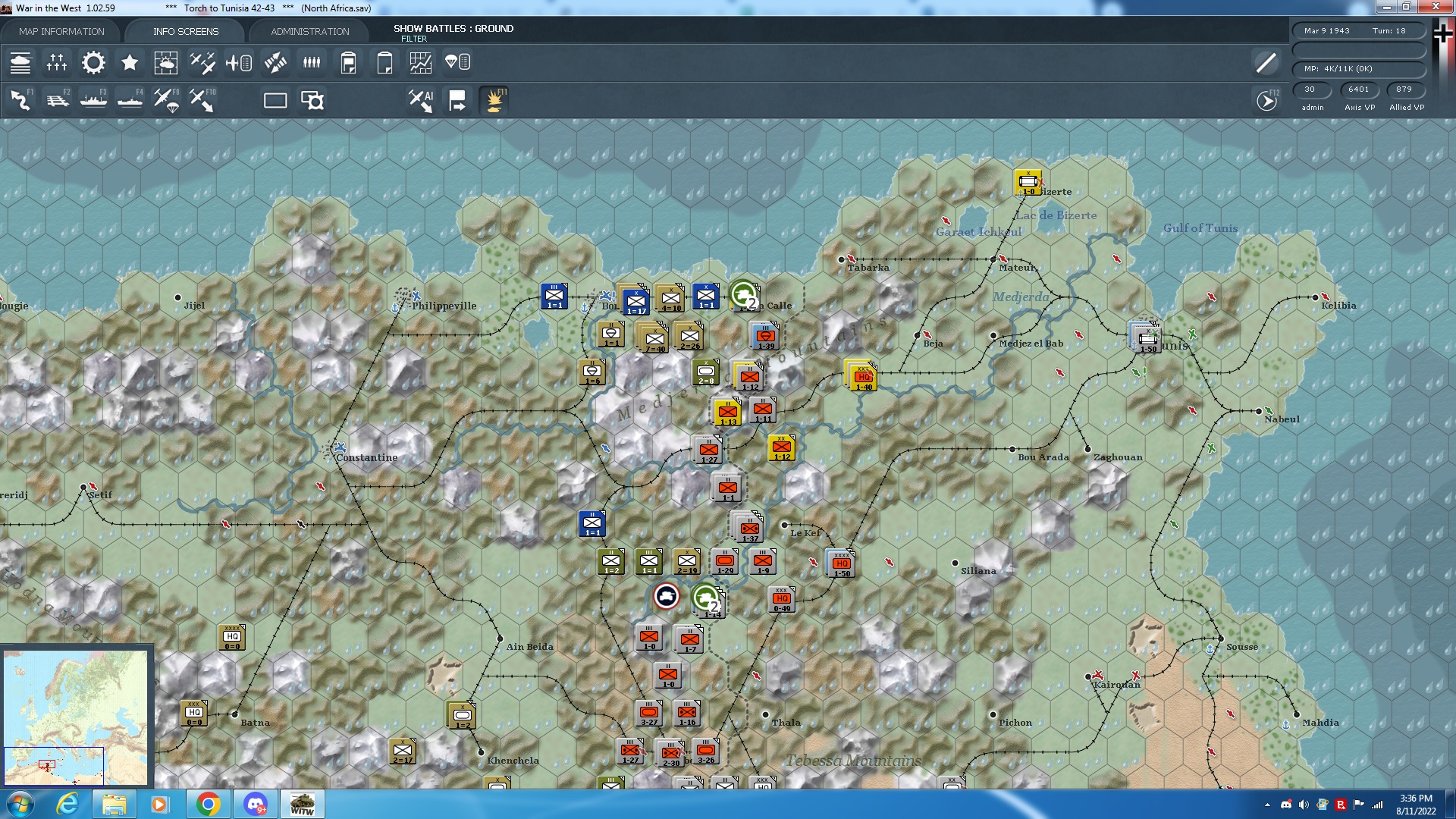Click the diagonal line button top right
1456x819 pixels.
tap(1266, 63)
